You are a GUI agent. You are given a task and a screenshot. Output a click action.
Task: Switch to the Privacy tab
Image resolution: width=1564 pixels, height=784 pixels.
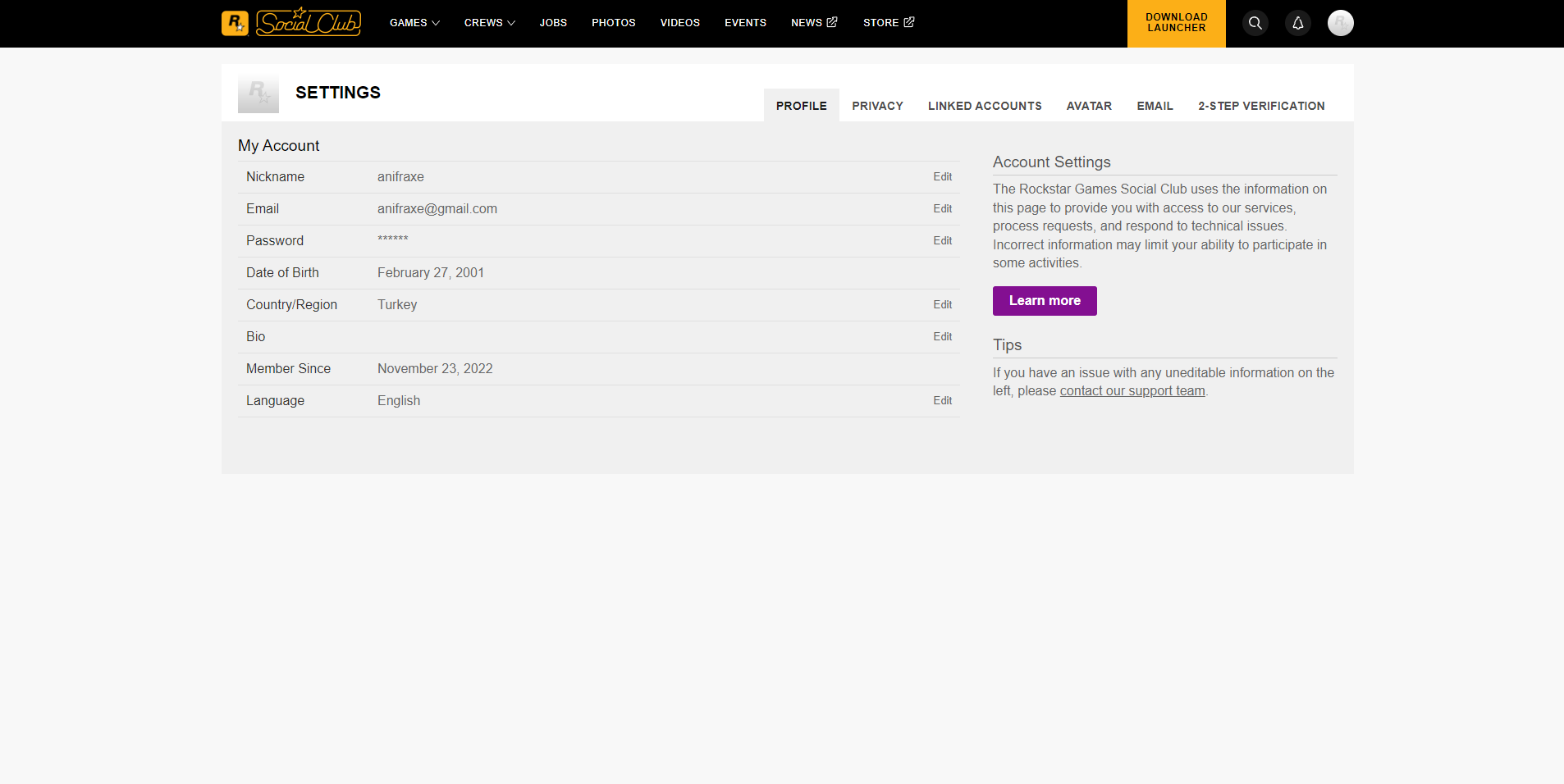point(877,106)
